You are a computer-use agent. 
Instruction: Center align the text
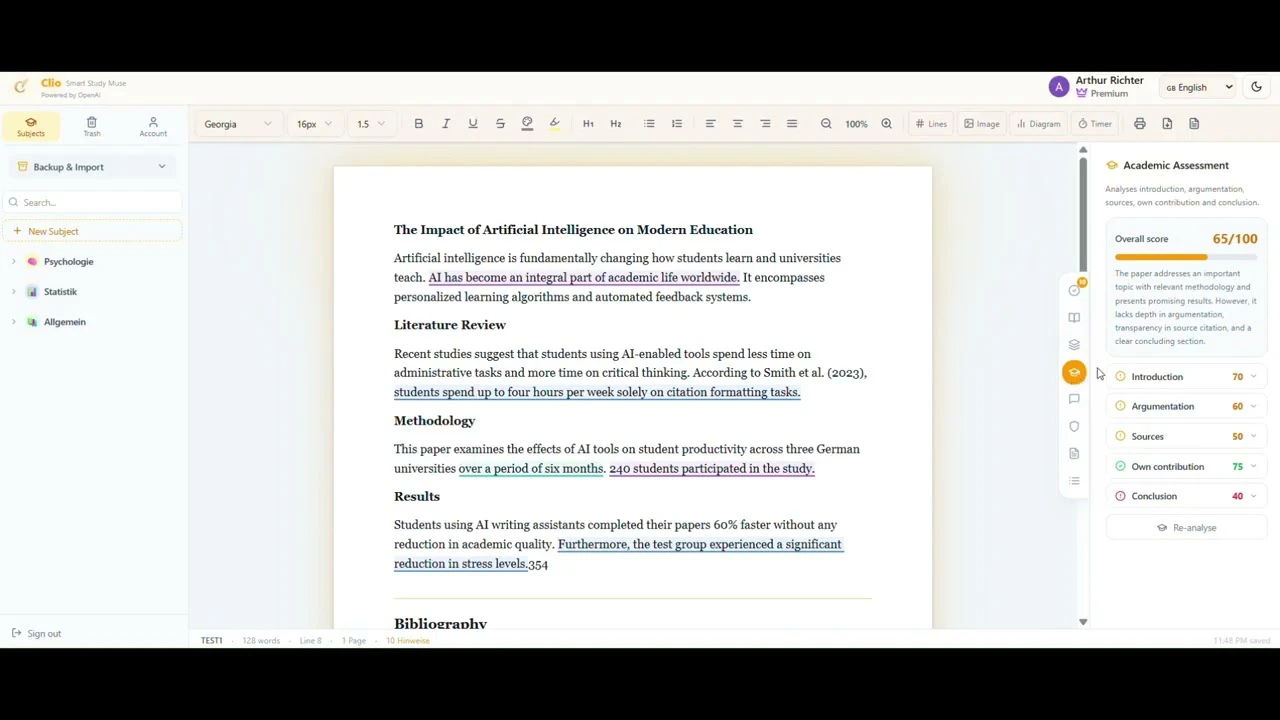[x=738, y=124]
